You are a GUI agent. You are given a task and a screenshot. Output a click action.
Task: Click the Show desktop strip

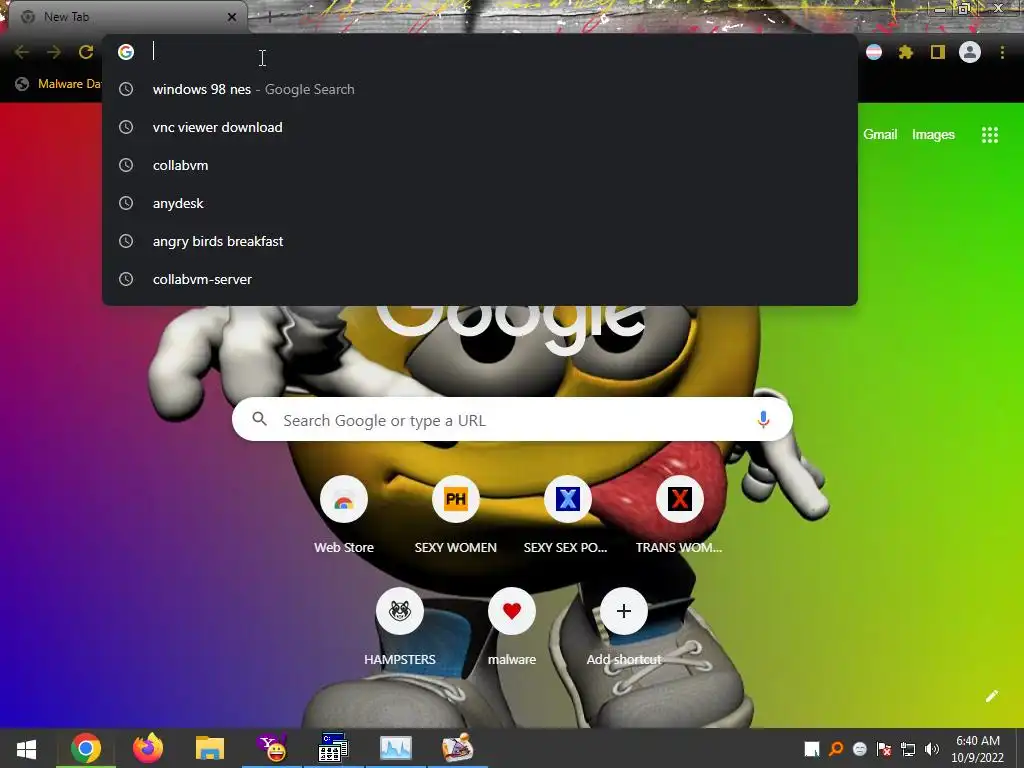click(1021, 748)
